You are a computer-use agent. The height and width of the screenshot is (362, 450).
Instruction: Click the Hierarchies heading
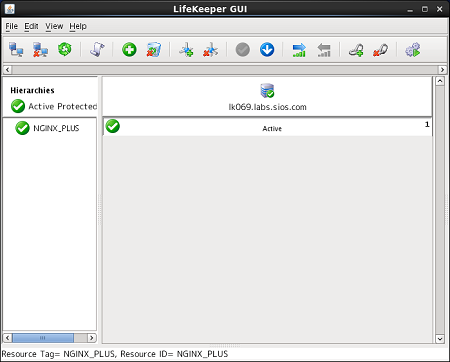[x=32, y=90]
